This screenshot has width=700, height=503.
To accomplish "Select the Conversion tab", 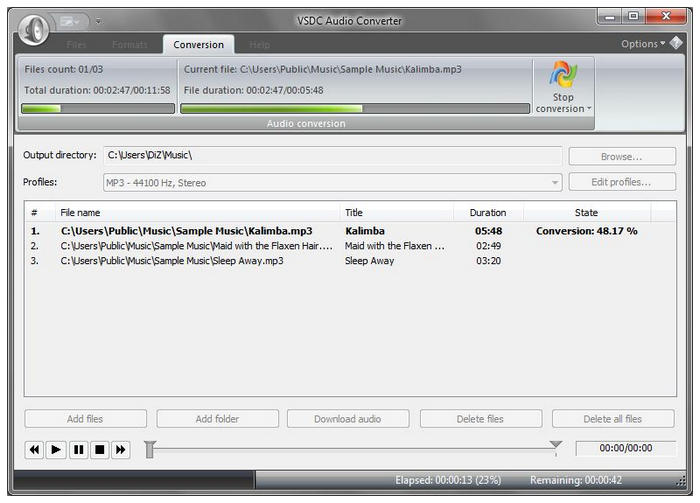I will 199,45.
